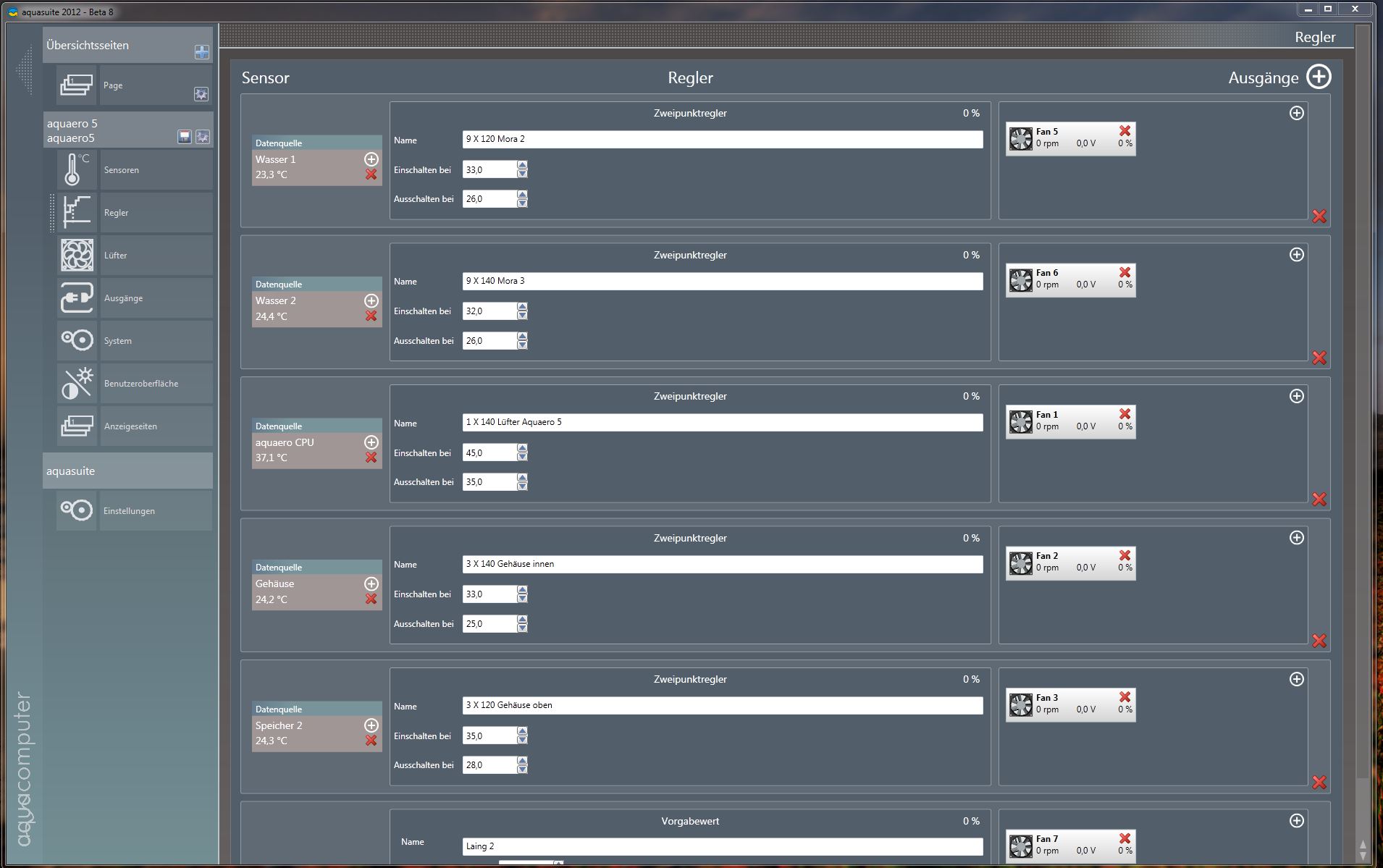This screenshot has height=868, width=1383.
Task: Add output to 9 X 140 Mora 3 controller
Action: (1296, 255)
